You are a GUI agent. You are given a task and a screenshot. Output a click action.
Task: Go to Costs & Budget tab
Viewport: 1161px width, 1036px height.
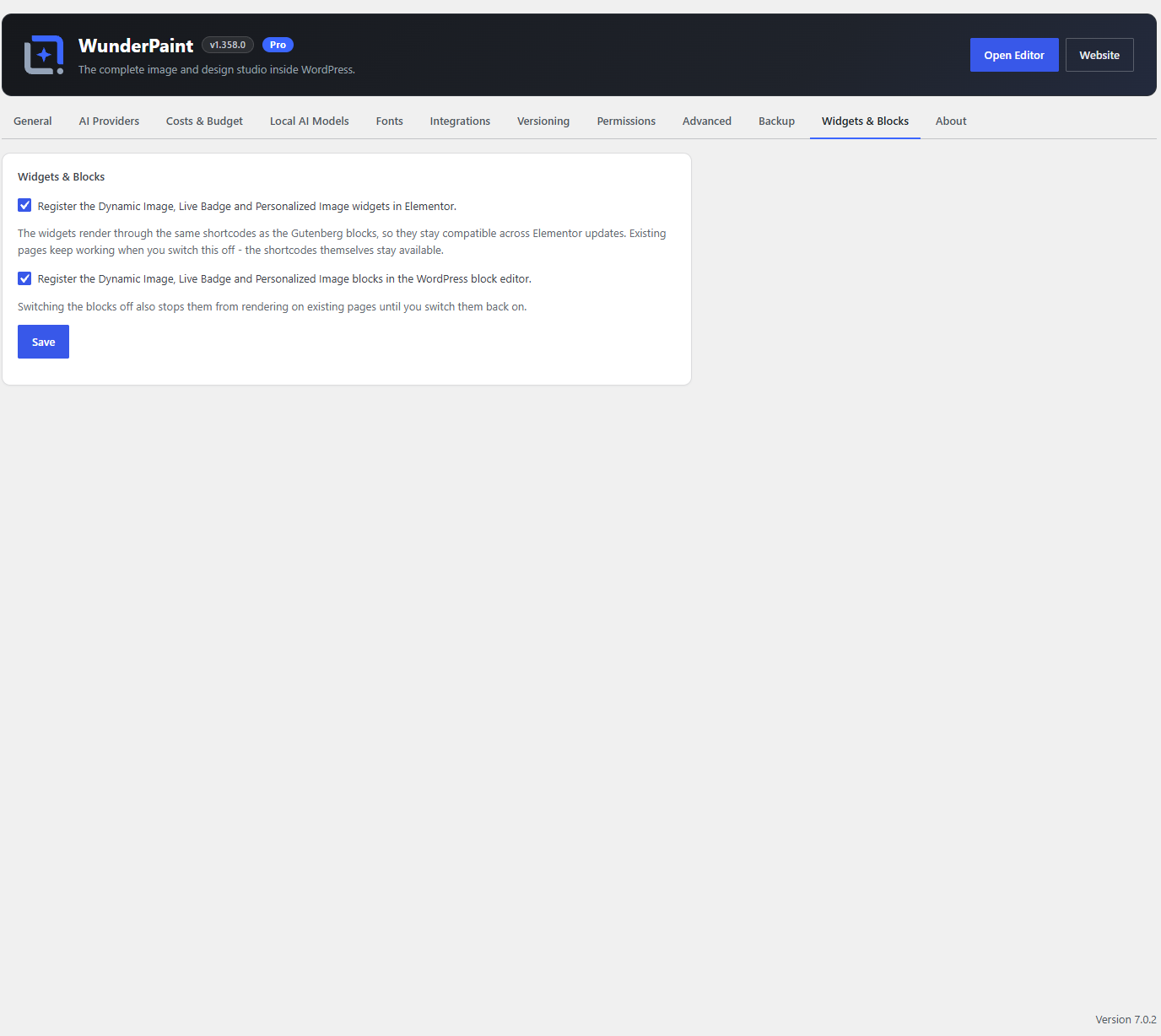204,121
